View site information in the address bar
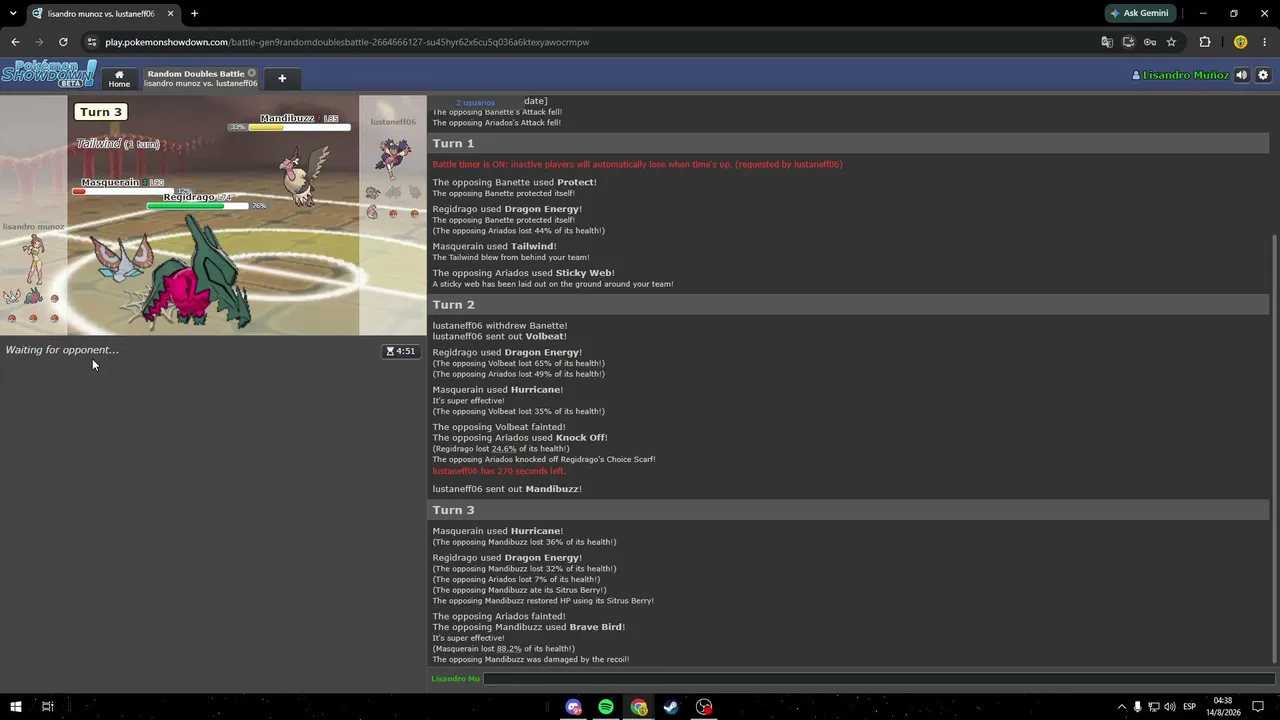Image resolution: width=1280 pixels, height=720 pixels. [x=92, y=42]
